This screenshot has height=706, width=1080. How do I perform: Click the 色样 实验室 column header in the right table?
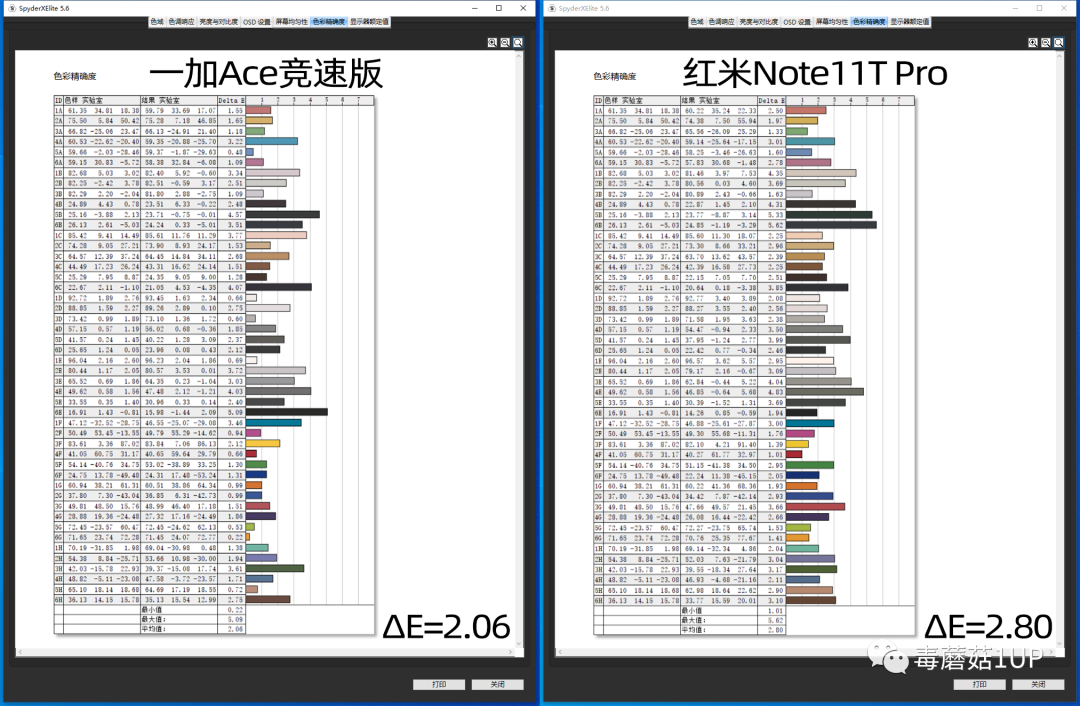642,101
